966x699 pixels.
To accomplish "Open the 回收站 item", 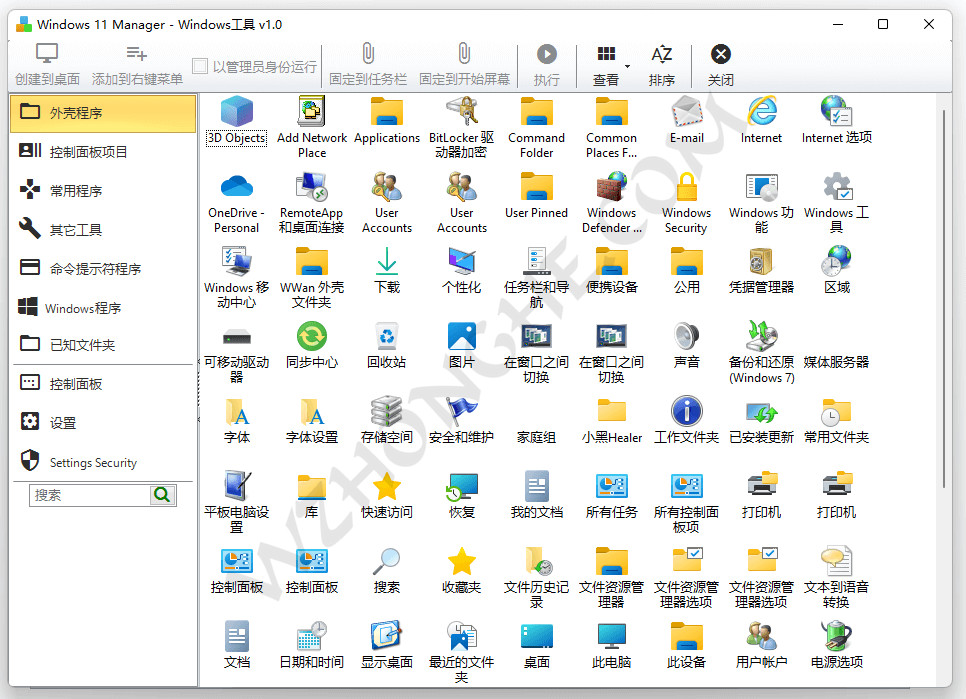I will 386,344.
